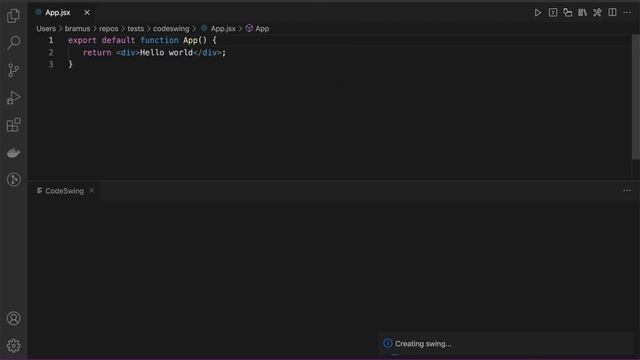Open the Extensions view
Screen dimensions: 640x360
[13, 125]
